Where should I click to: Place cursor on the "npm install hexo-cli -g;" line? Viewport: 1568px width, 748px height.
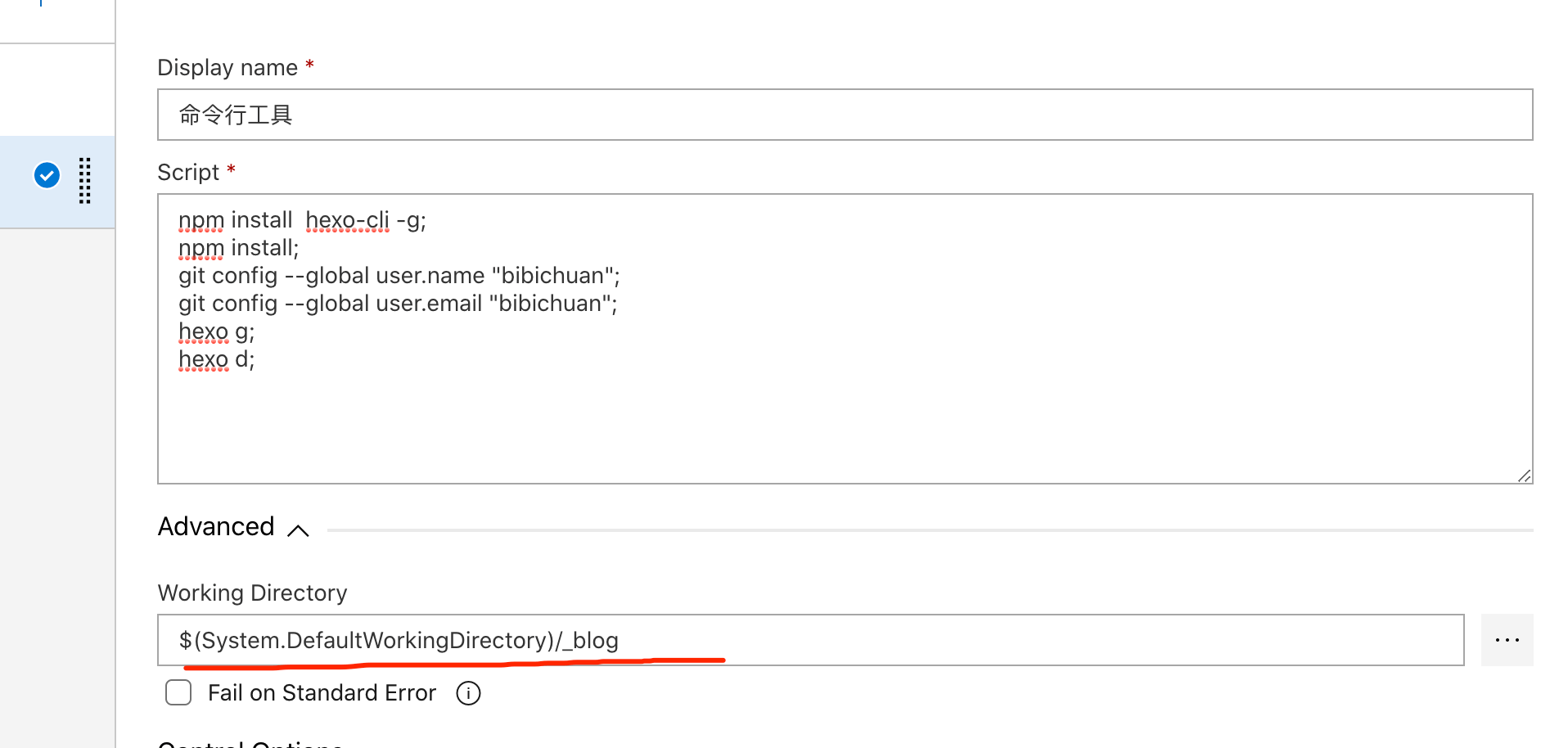point(302,220)
